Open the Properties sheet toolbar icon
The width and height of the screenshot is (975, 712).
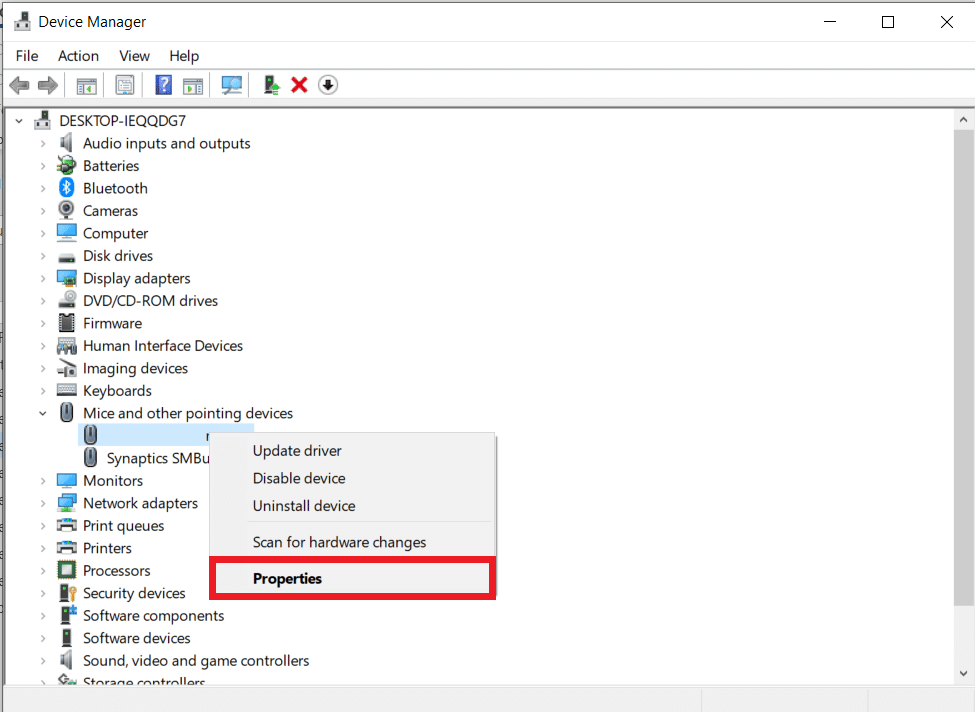click(125, 85)
